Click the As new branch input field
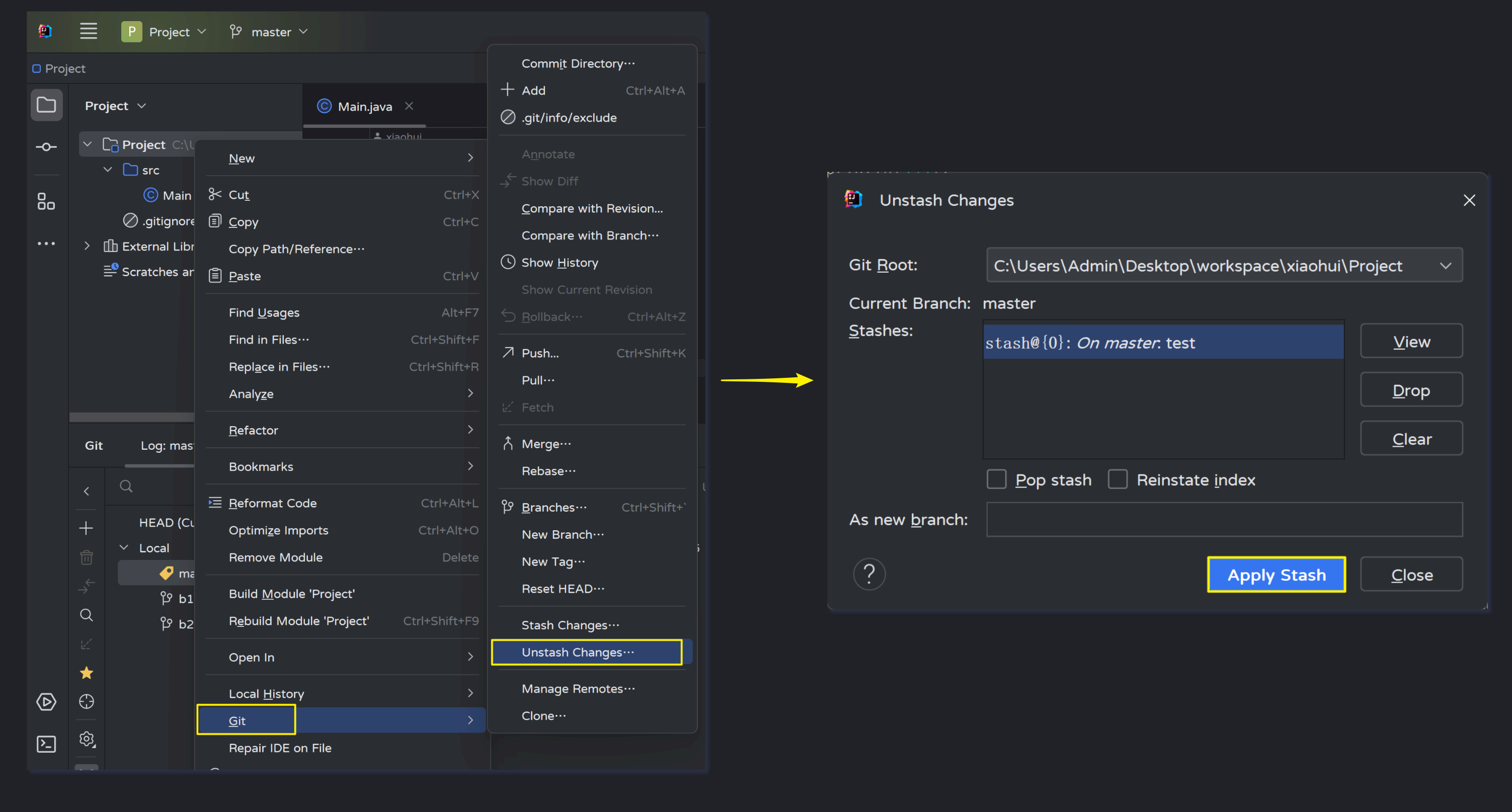 pyautogui.click(x=1224, y=519)
